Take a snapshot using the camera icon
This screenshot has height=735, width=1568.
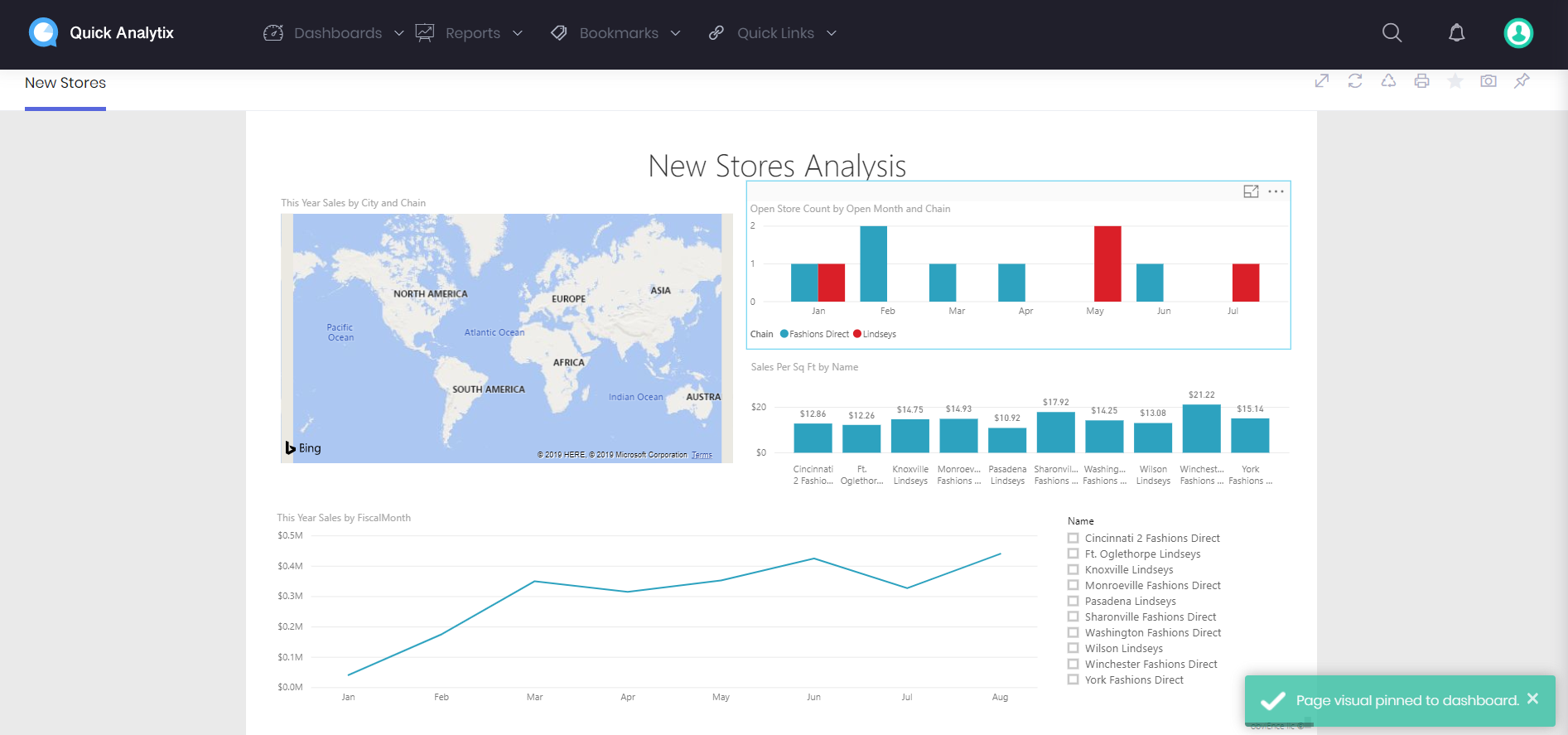tap(1488, 81)
